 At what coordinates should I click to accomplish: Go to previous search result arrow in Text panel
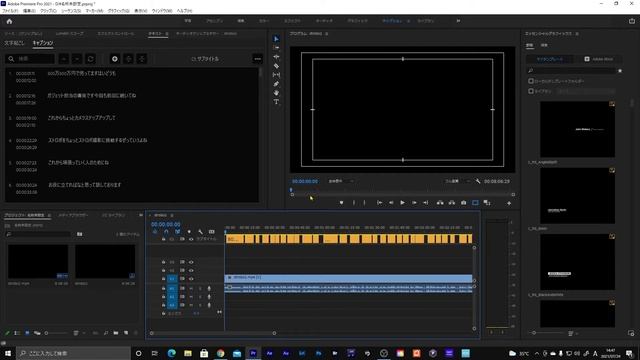(64, 59)
